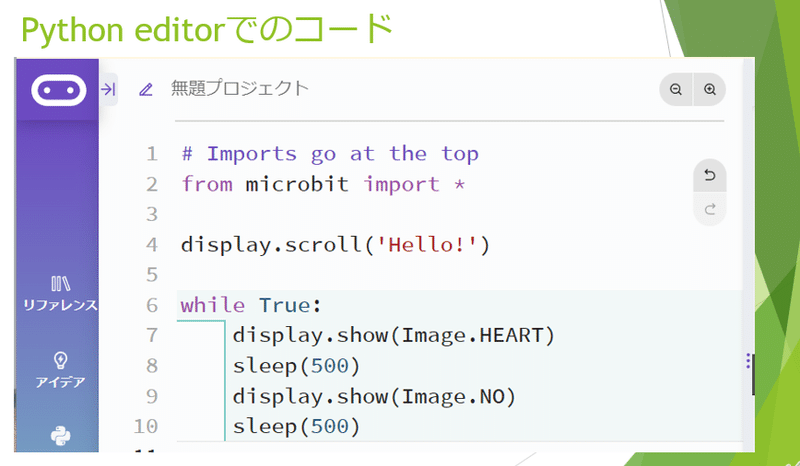Undo the last code edit
Viewport: 800px width, 466px height.
coord(710,176)
